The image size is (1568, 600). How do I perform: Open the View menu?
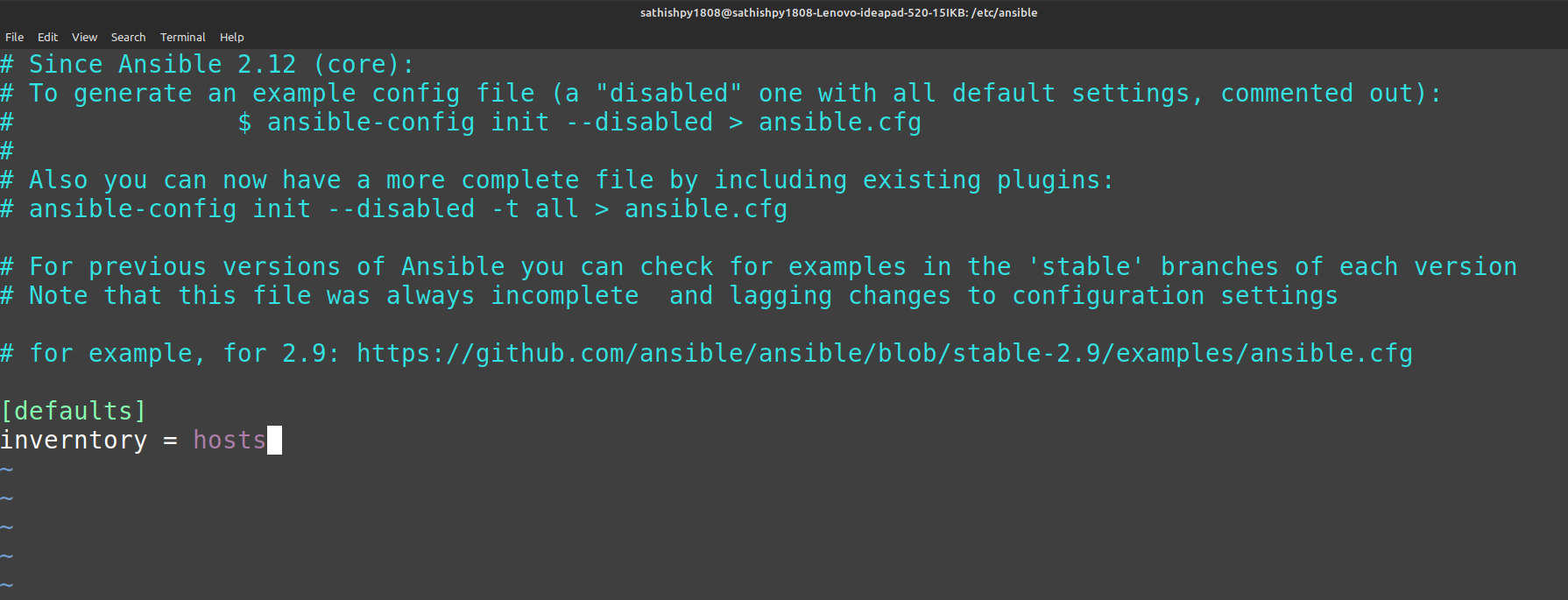pyautogui.click(x=84, y=37)
